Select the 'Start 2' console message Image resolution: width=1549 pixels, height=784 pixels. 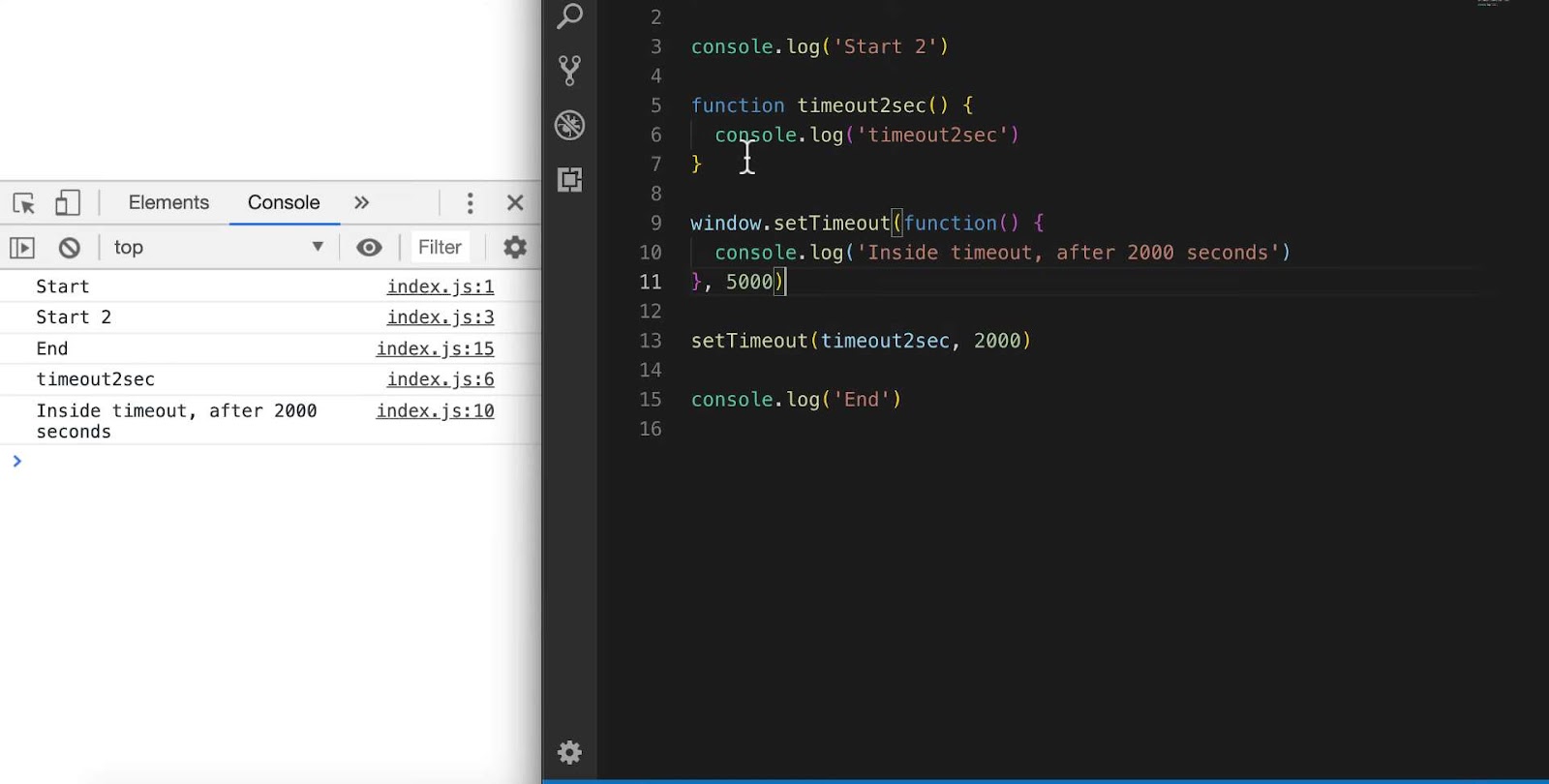[x=74, y=317]
